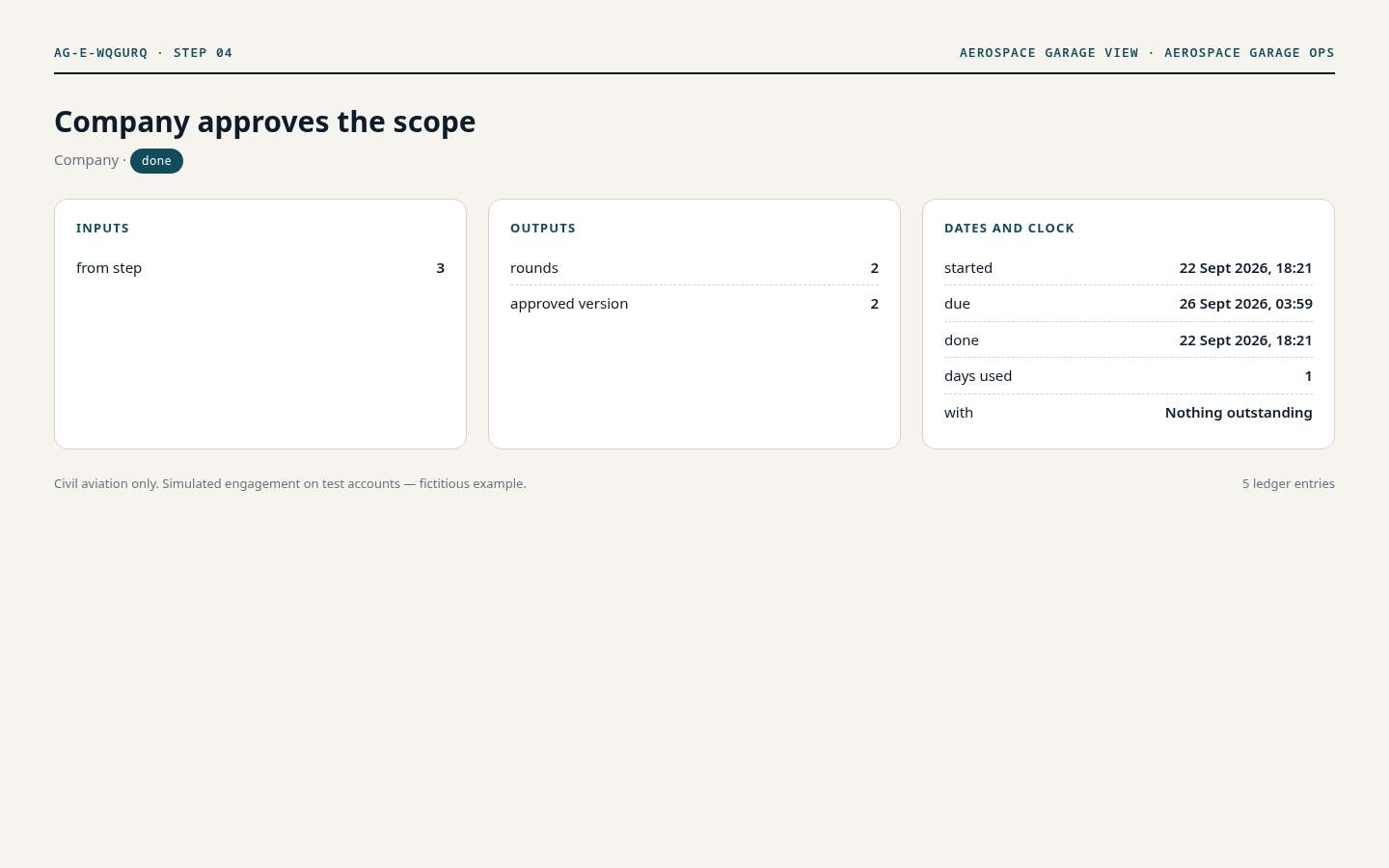Click the 'Civil aviation only' footer note

click(290, 484)
